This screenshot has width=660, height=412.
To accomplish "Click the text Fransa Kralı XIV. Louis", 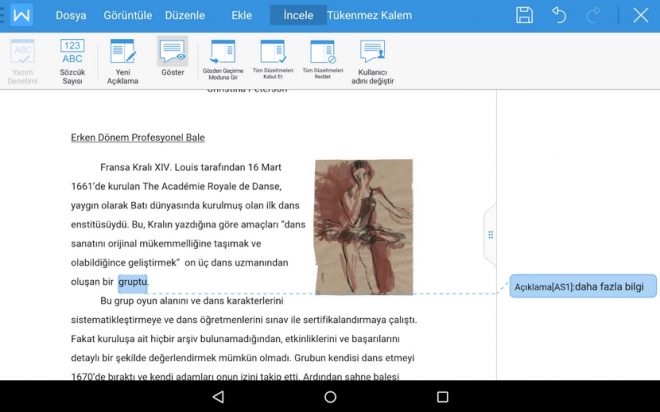I will (x=149, y=167).
